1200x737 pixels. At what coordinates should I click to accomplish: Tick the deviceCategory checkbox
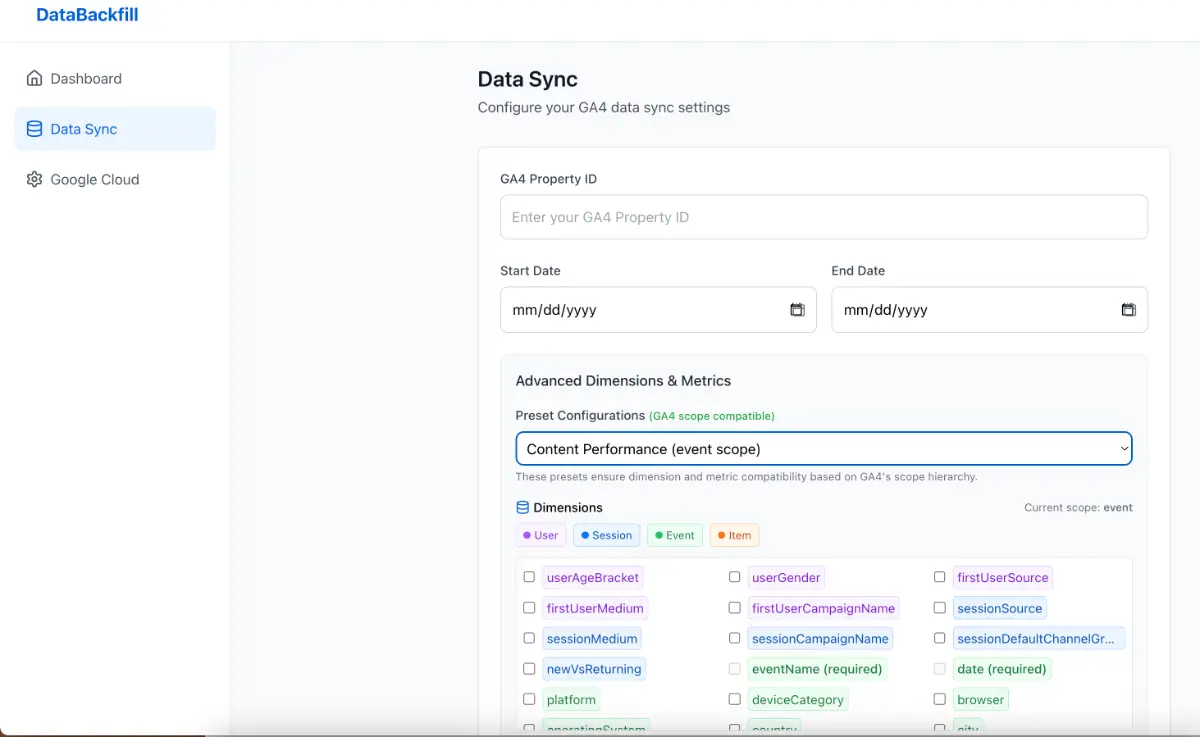coord(734,700)
